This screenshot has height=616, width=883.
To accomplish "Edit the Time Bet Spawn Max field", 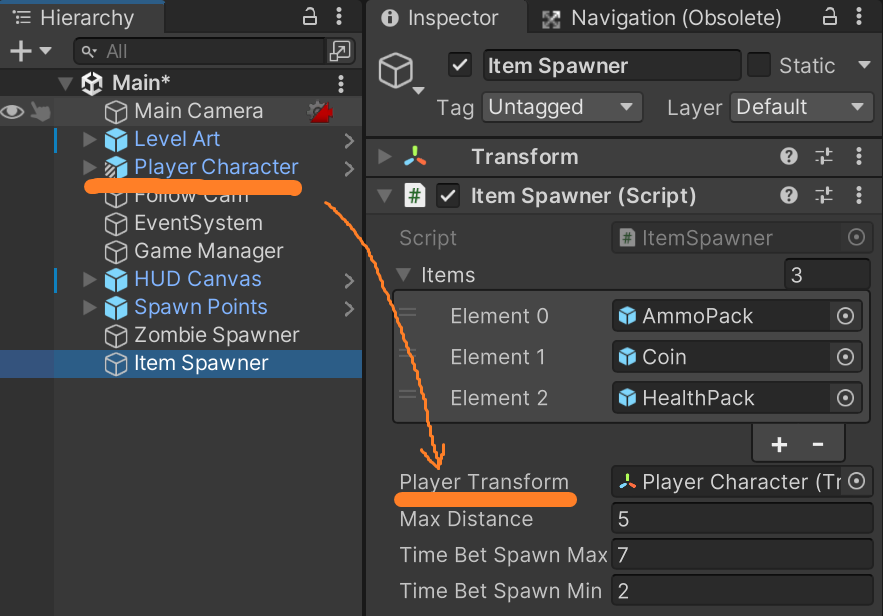I will click(742, 555).
